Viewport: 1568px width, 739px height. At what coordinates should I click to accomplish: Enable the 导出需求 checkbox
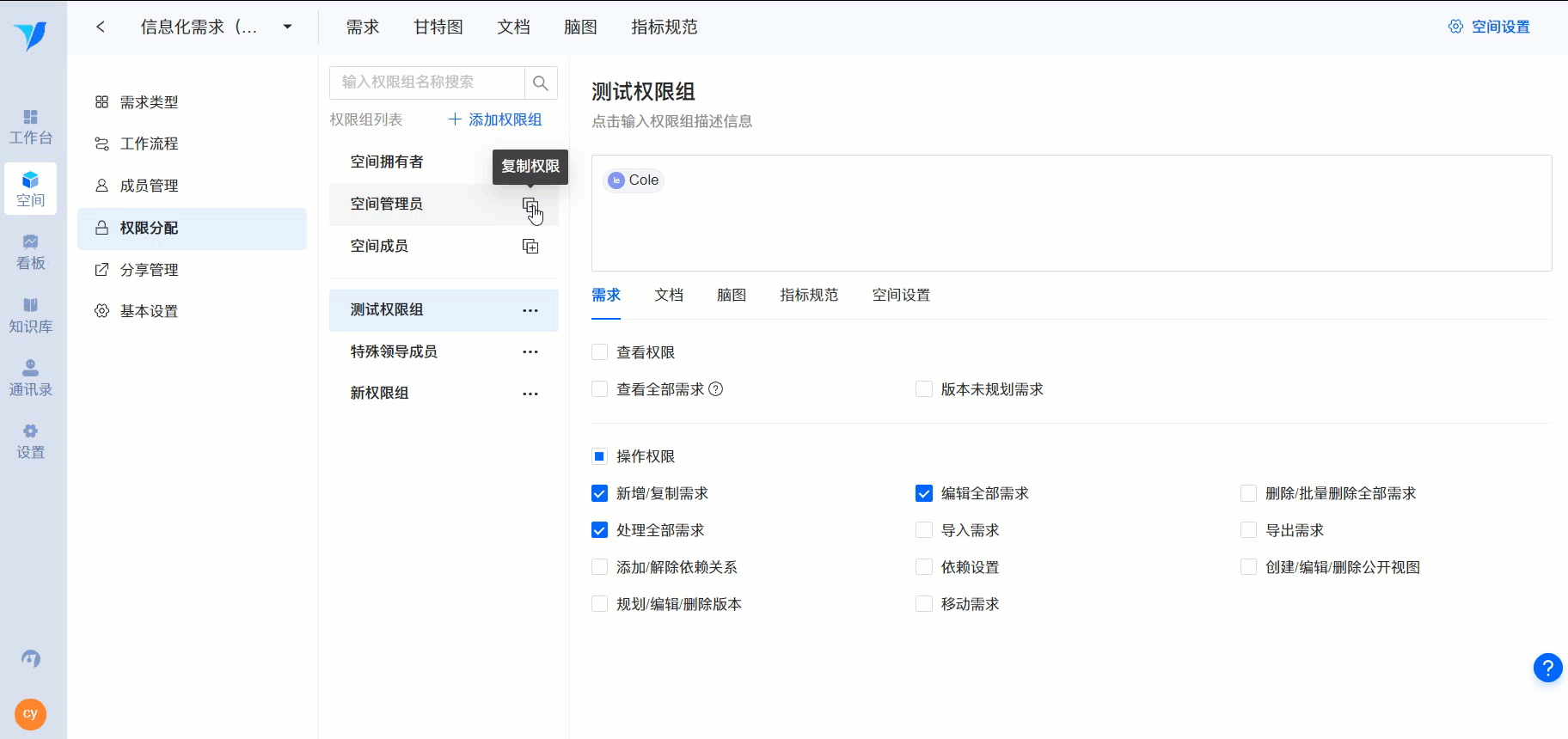click(1249, 530)
